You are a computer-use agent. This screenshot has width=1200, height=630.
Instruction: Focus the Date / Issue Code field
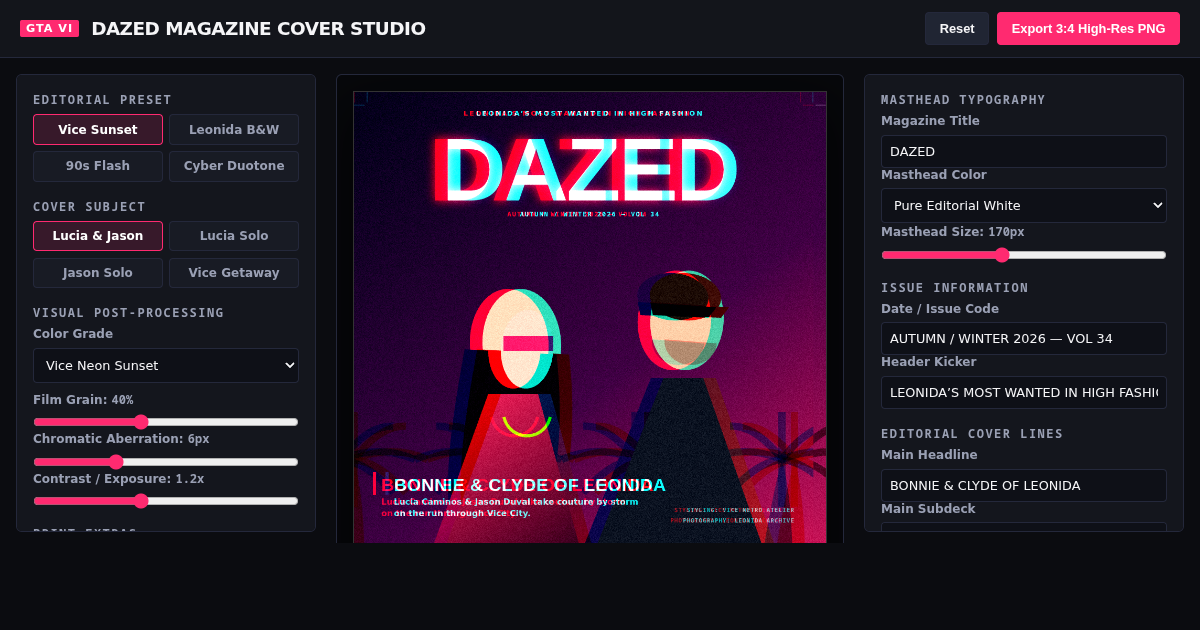tap(1024, 338)
